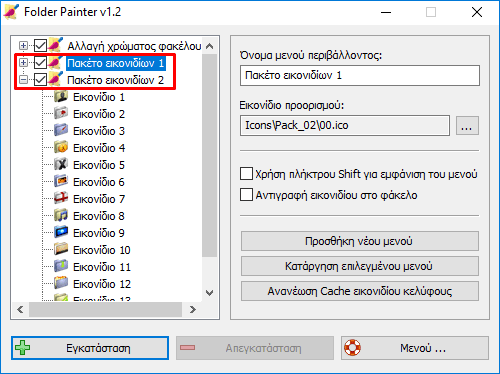500x374 pixels.
Task: Click the blue folder icon next to Εικονίδιο 9
Action: click(x=61, y=233)
